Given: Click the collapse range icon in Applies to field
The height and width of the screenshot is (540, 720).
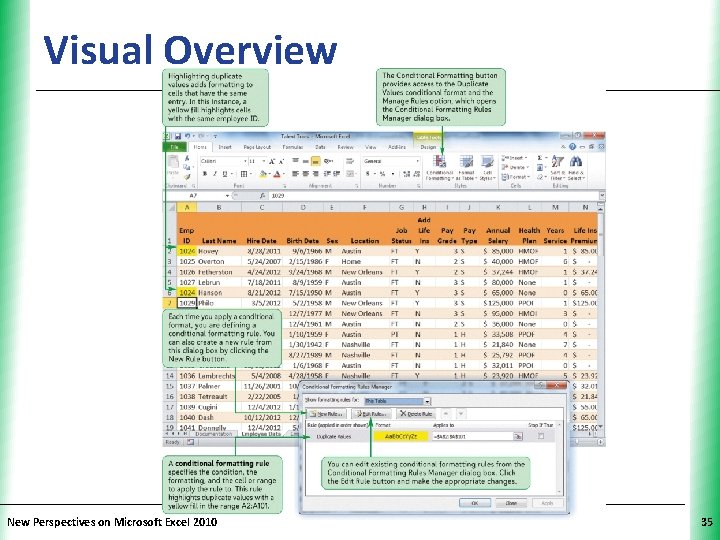Looking at the screenshot, I should pos(518,436).
